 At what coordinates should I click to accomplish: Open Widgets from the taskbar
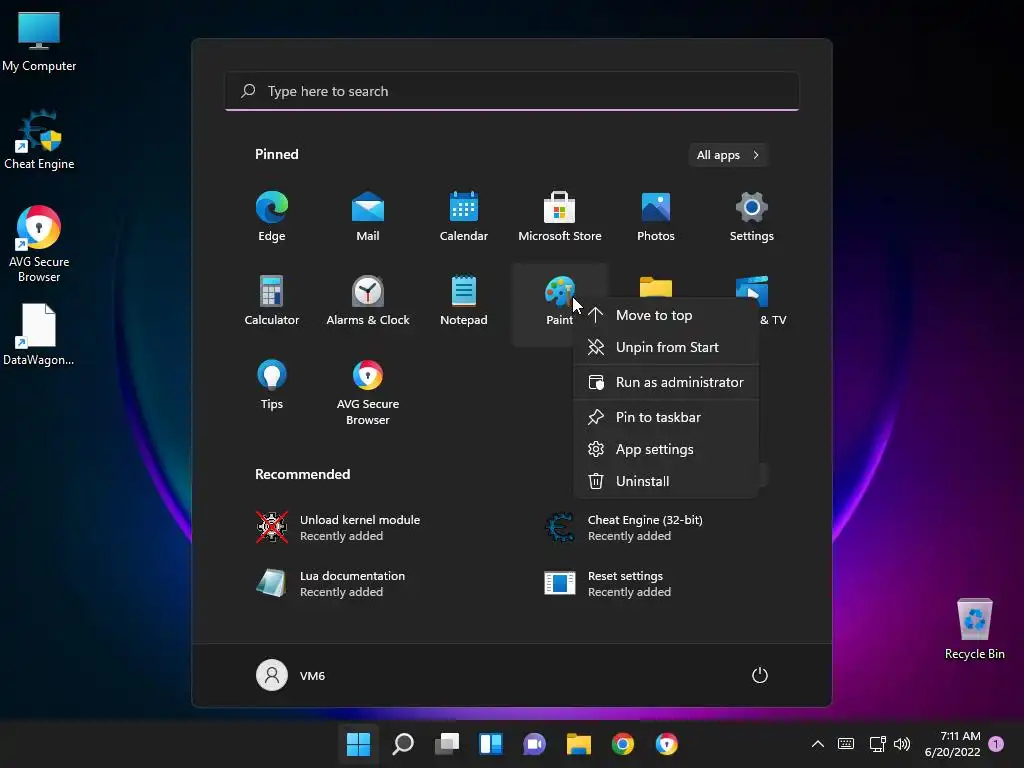(490, 744)
